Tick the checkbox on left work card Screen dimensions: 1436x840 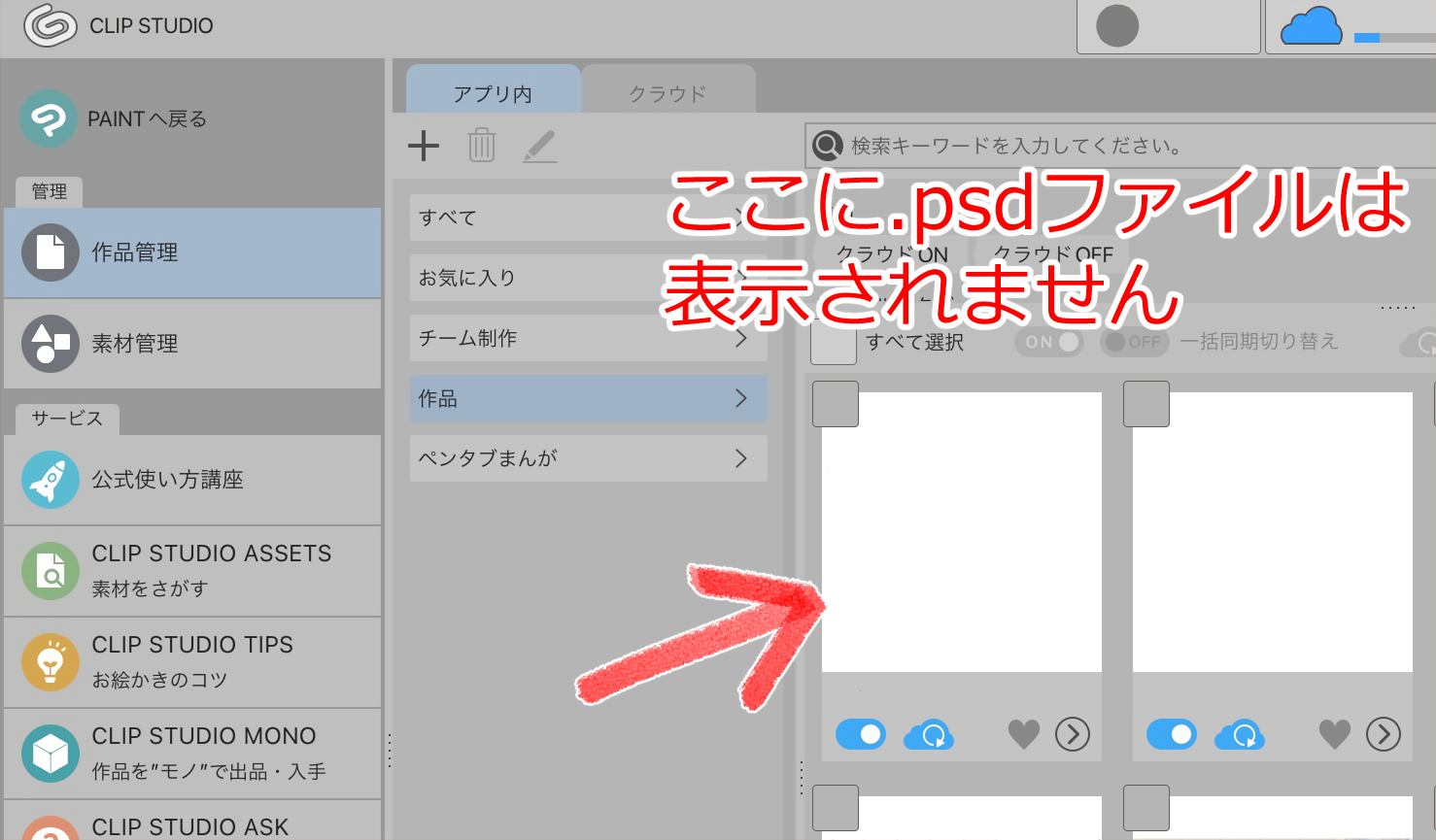pyautogui.click(x=836, y=404)
